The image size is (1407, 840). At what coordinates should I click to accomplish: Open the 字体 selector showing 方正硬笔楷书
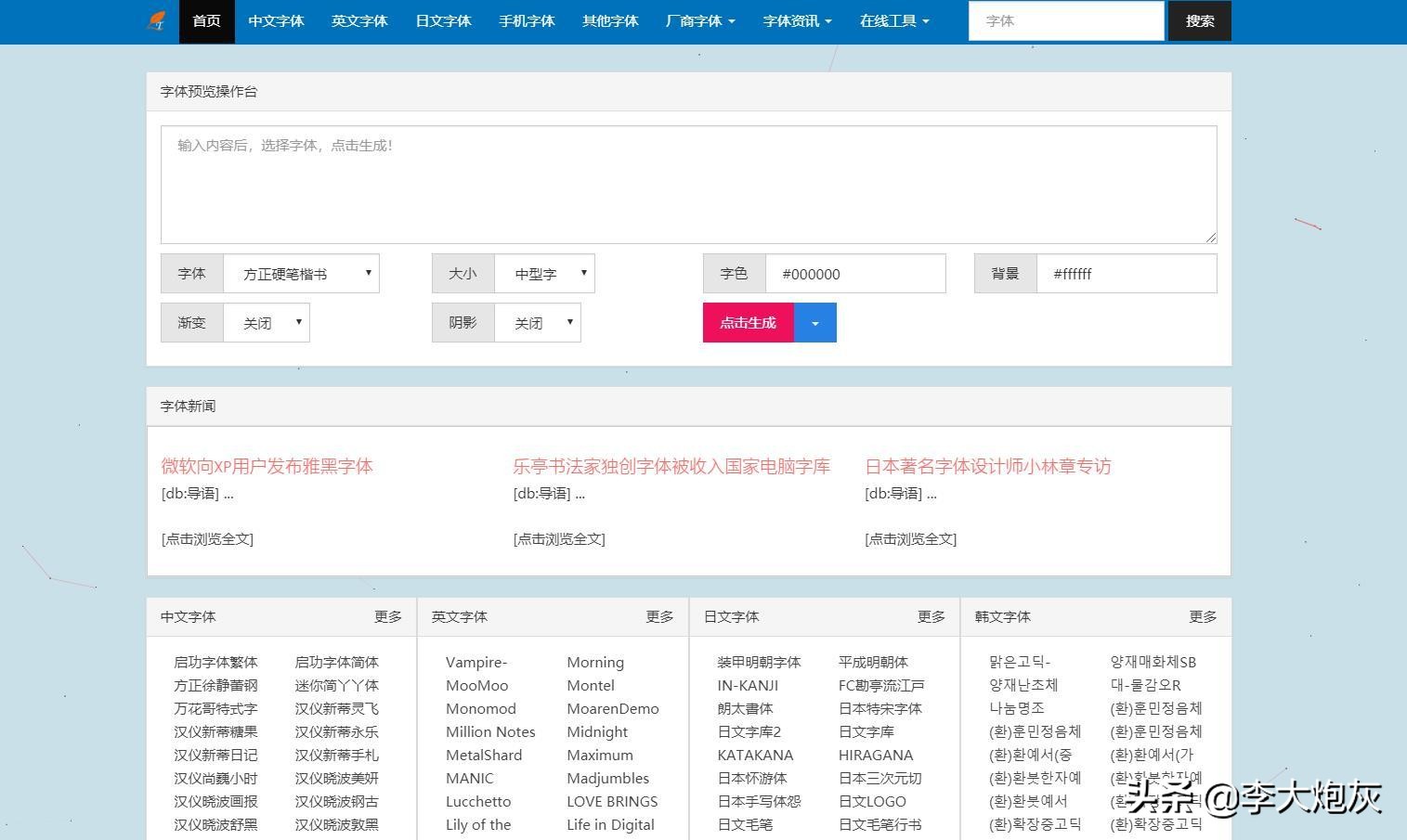click(x=302, y=273)
